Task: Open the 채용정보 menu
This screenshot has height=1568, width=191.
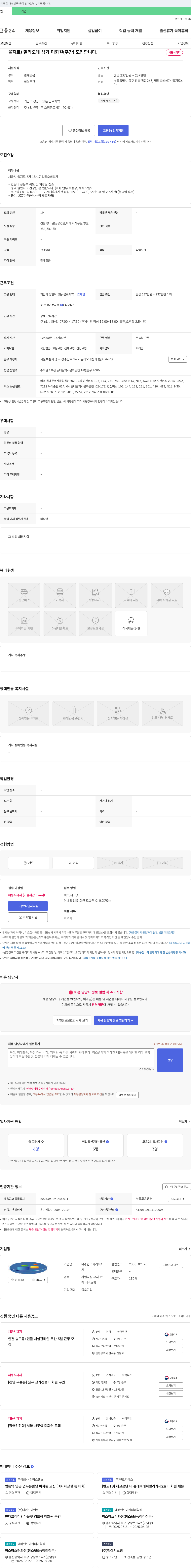Action: coord(32,30)
